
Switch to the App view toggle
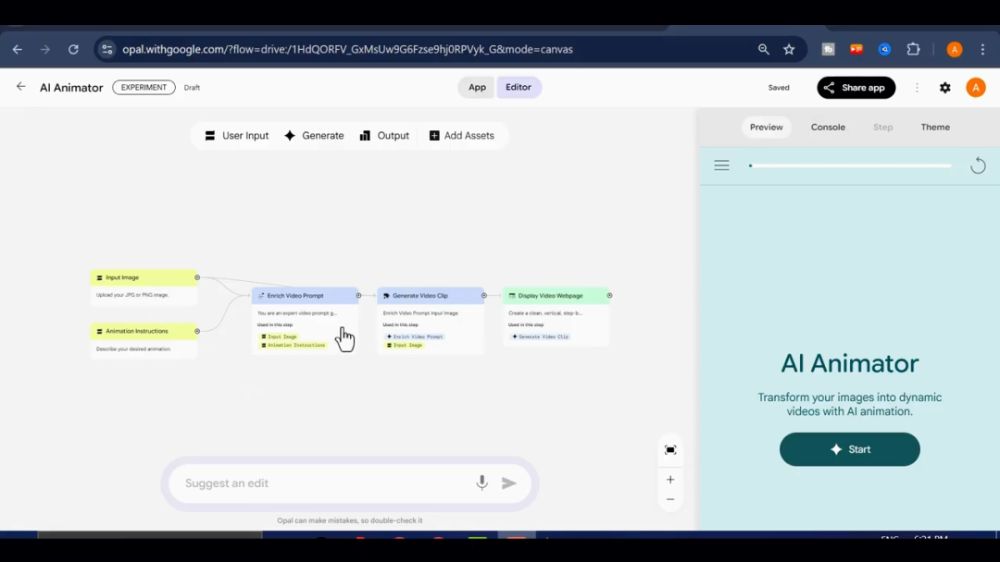click(x=477, y=87)
